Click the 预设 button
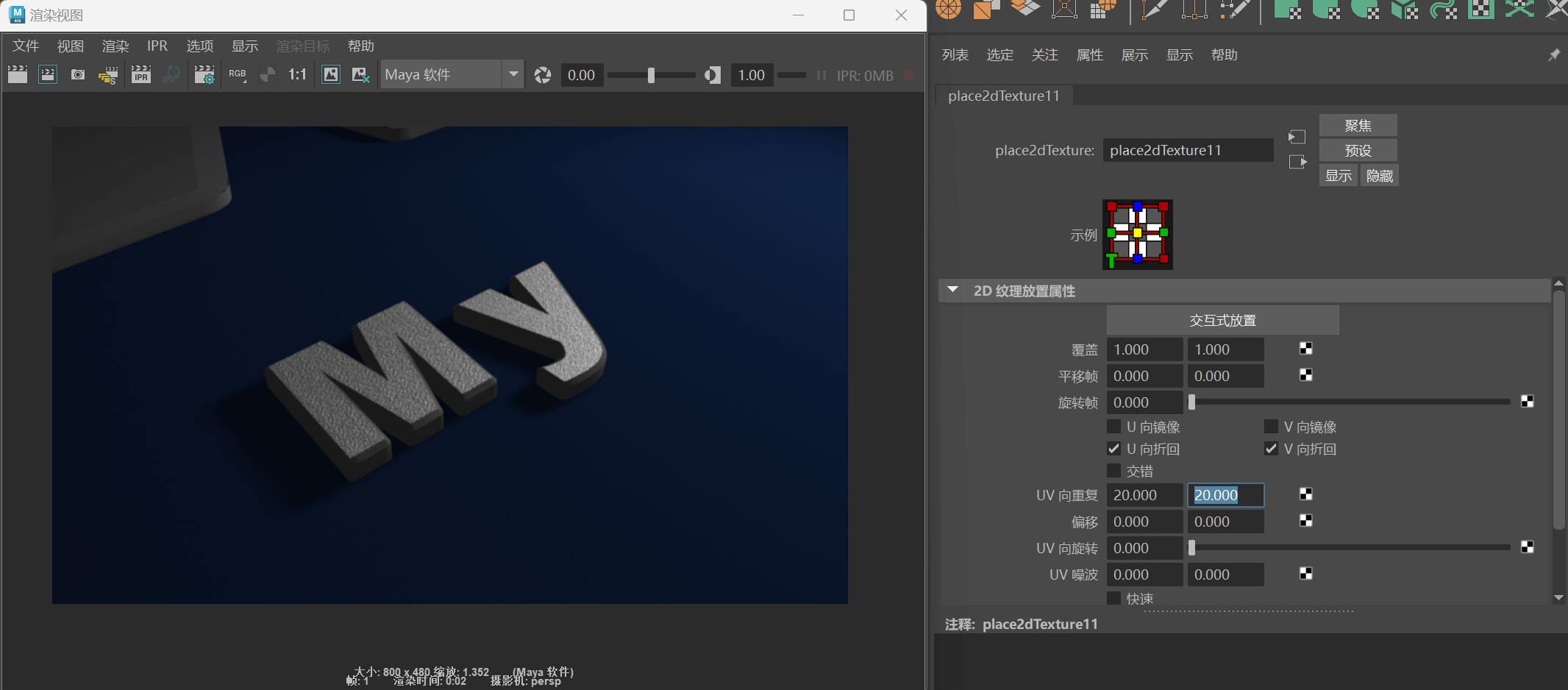The width and height of the screenshot is (1568, 690). (x=1358, y=151)
